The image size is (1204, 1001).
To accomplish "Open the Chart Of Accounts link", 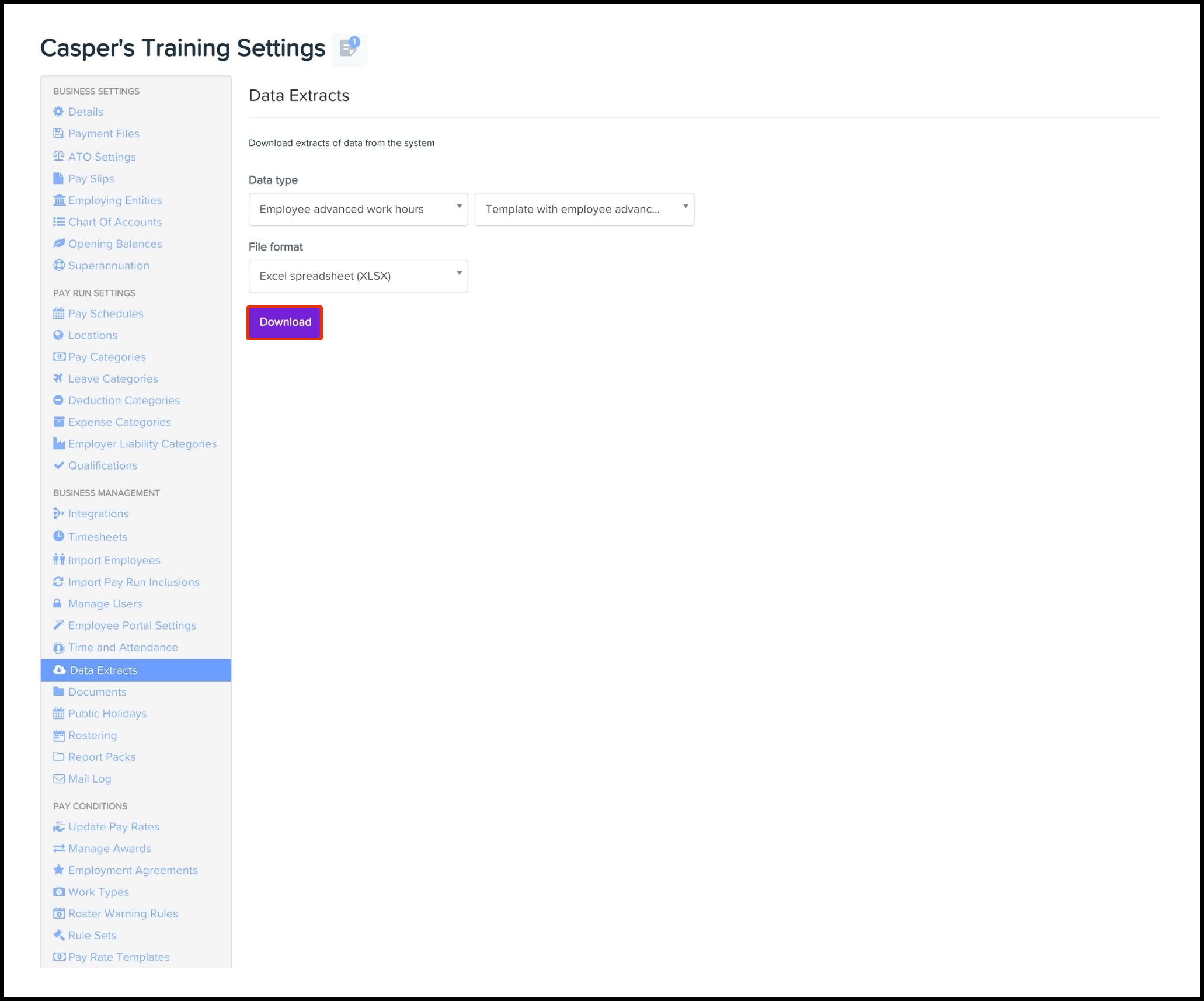I will tap(115, 222).
